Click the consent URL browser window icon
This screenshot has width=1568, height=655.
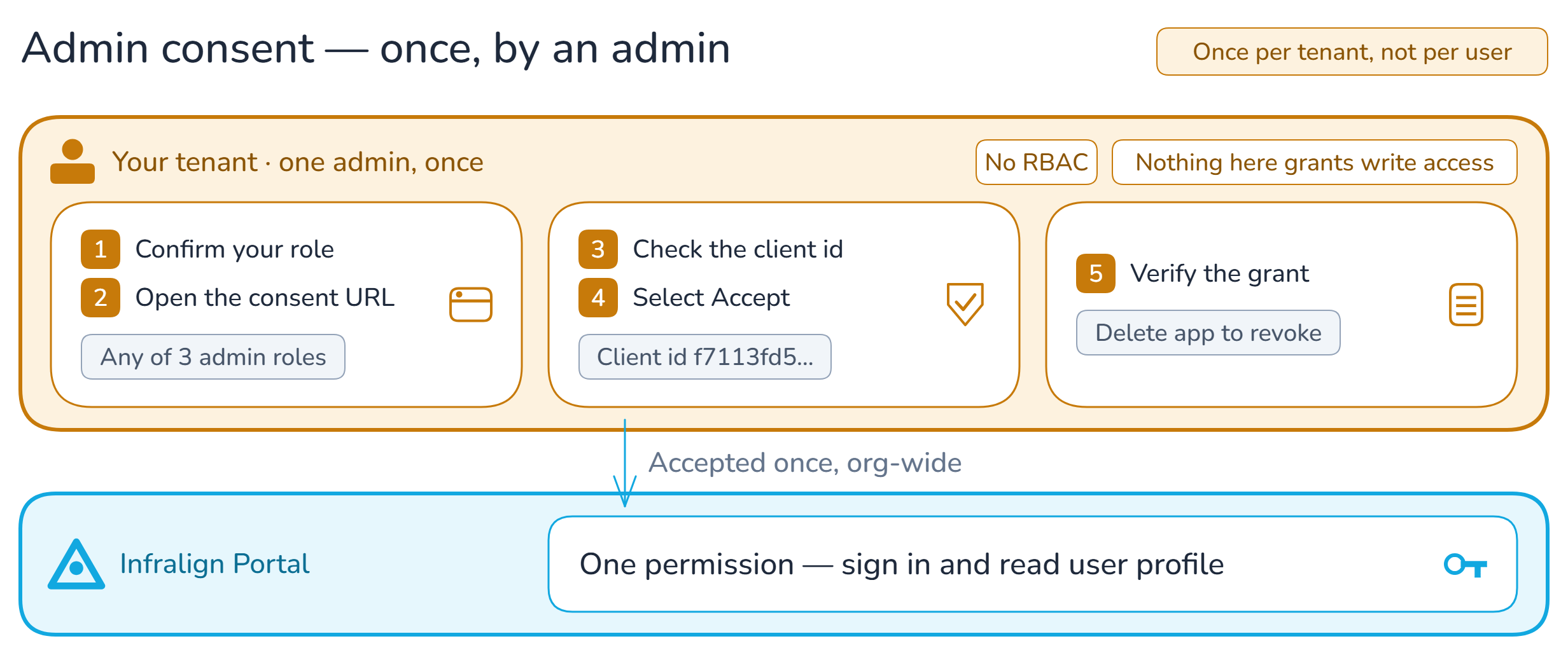click(x=471, y=305)
